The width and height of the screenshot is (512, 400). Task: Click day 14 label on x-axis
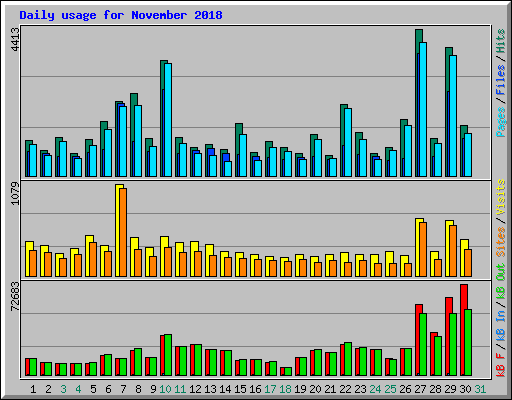pos(225,389)
